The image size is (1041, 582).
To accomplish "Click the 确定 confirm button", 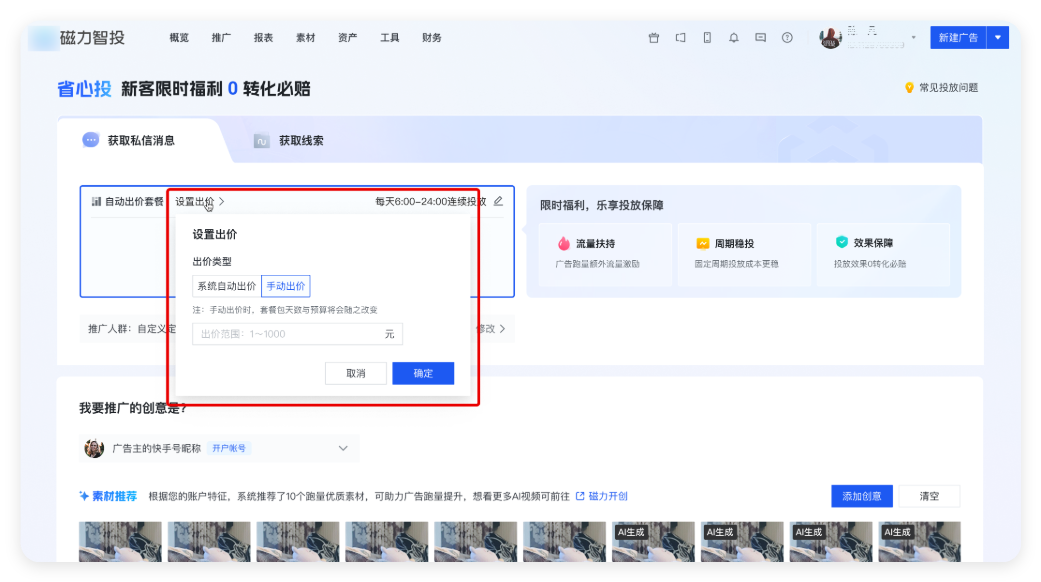I will (x=422, y=373).
